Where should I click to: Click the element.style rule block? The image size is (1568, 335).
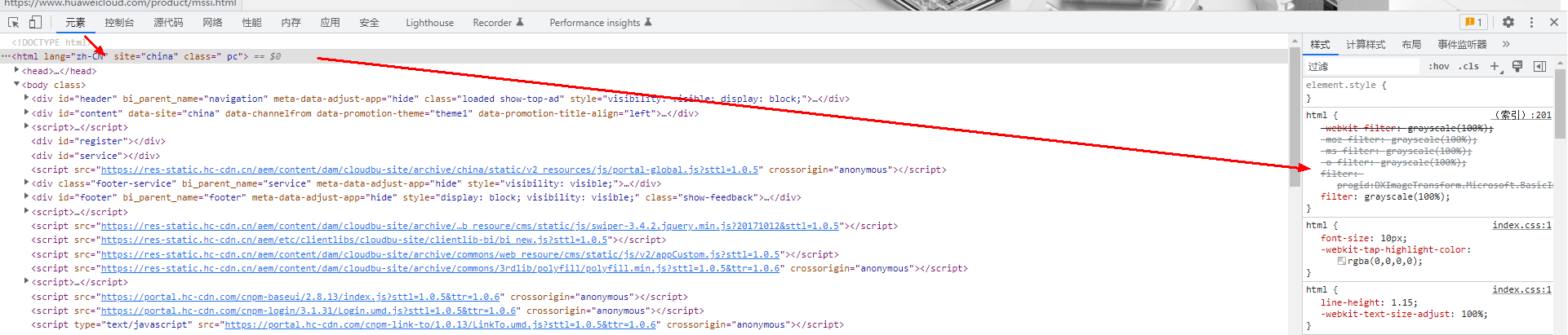tap(1428, 91)
